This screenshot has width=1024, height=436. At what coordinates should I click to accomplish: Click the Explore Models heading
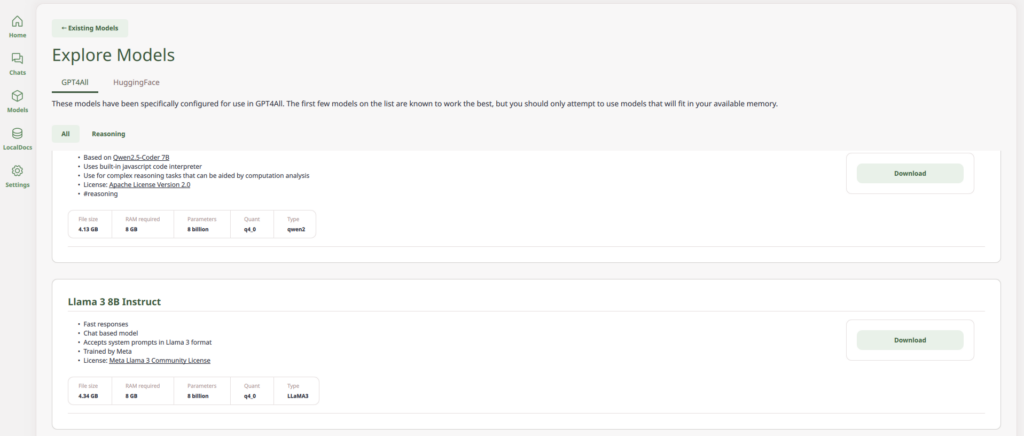pyautogui.click(x=113, y=55)
